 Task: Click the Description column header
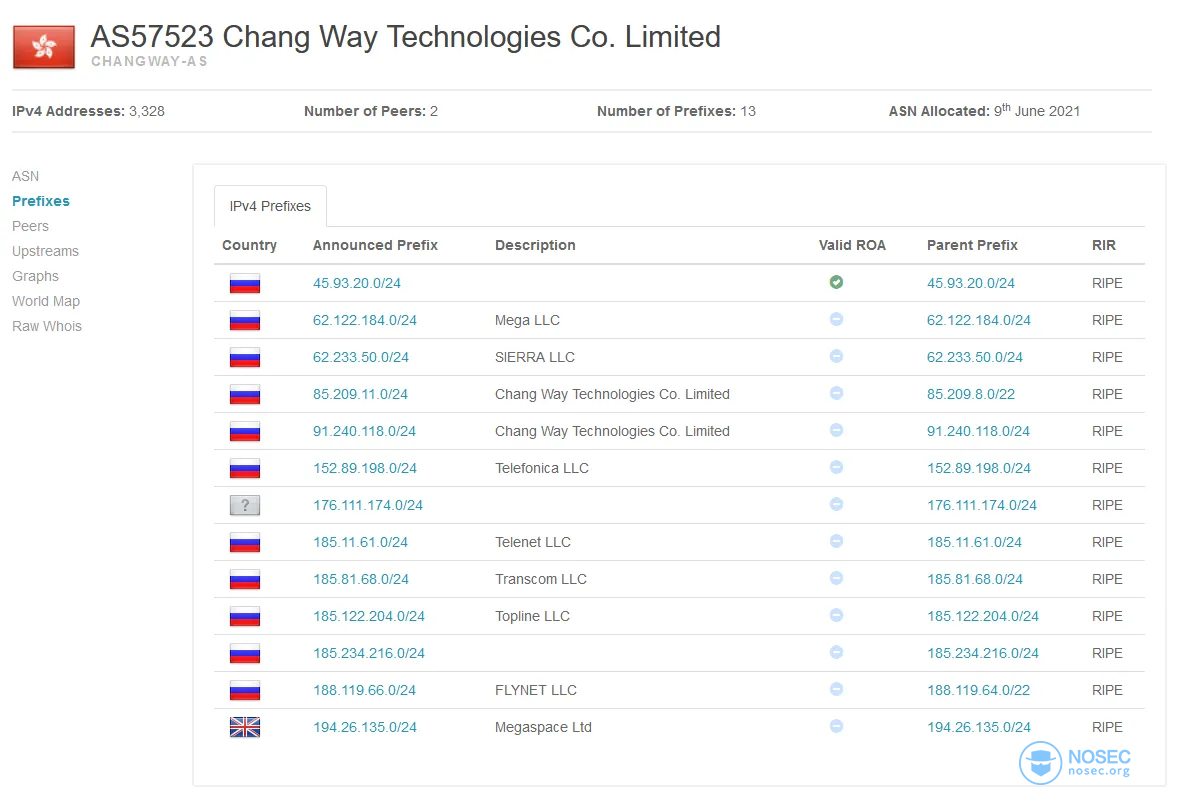click(x=535, y=245)
